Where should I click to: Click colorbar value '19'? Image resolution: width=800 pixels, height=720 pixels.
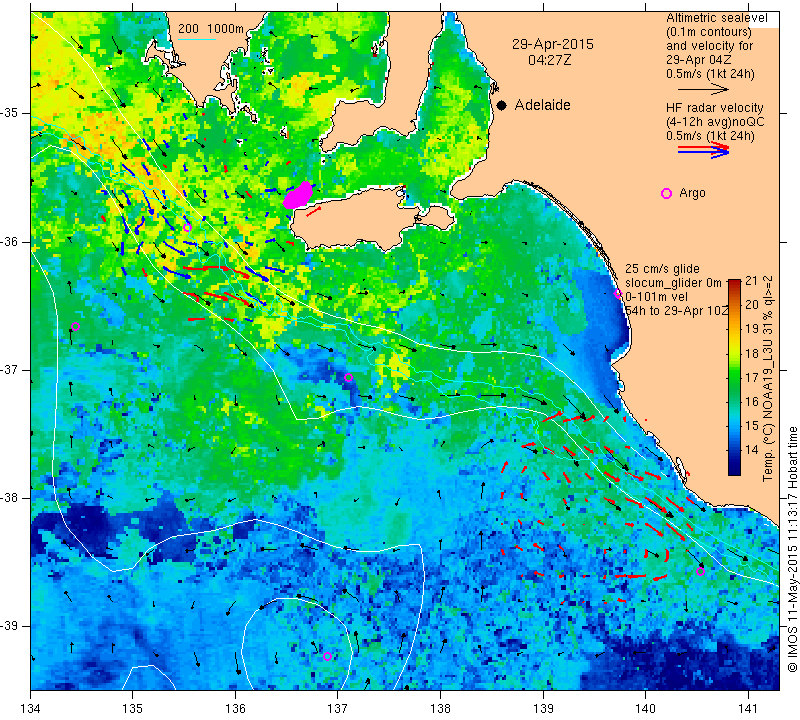752,329
